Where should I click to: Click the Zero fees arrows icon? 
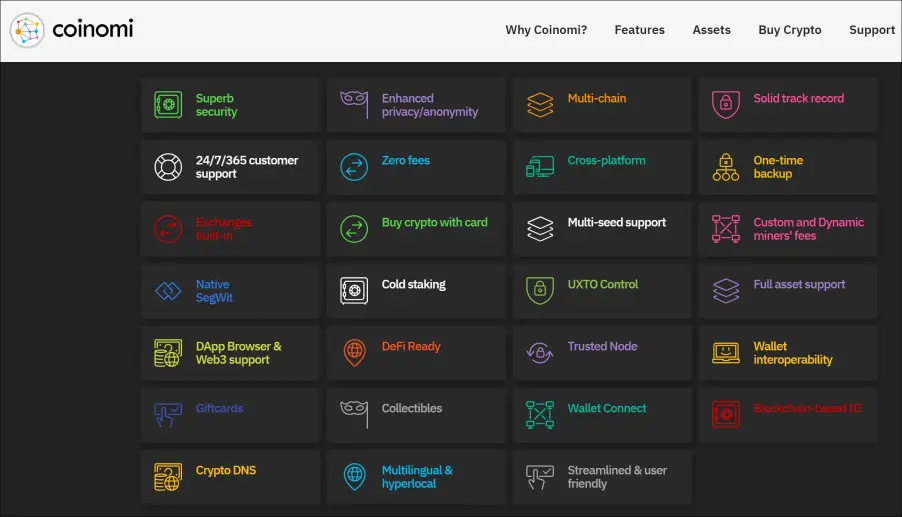click(354, 167)
